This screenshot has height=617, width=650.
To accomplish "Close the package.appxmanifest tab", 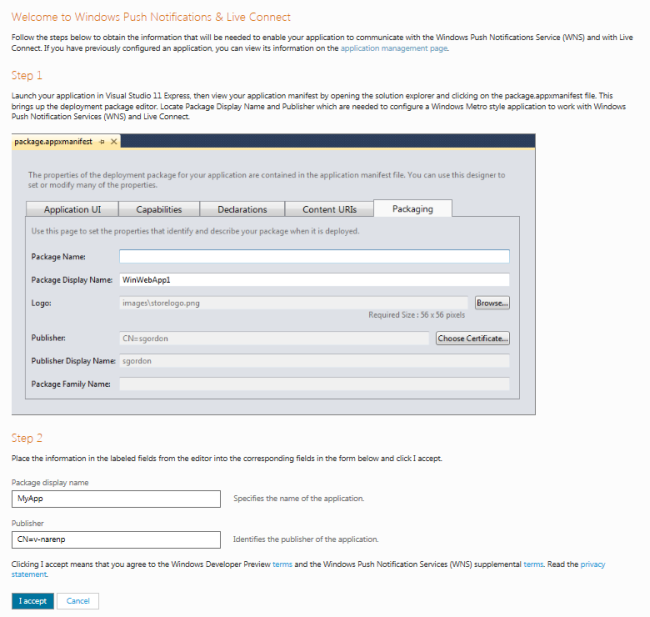I will pos(114,142).
